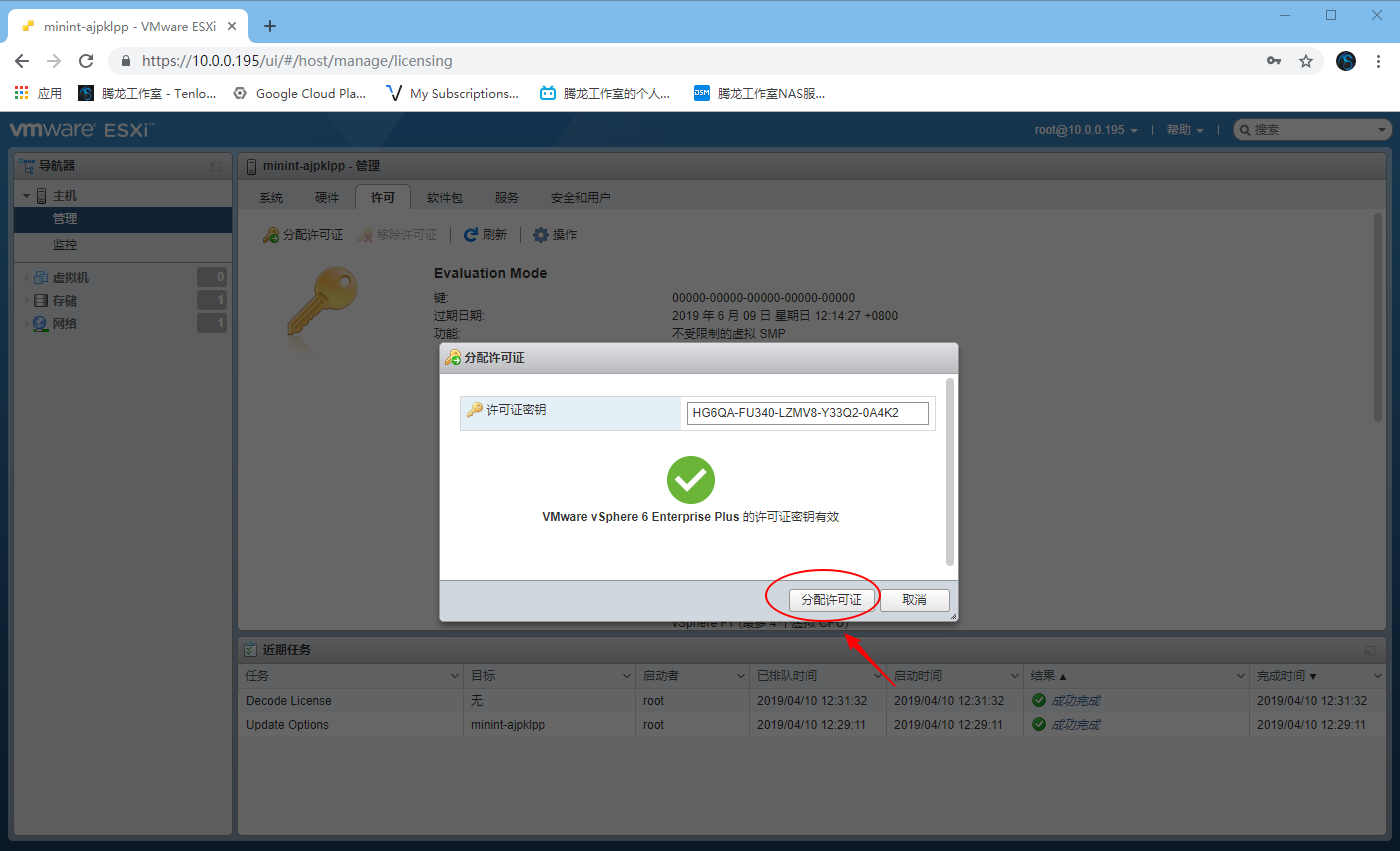Click the Virtual Machines (虚拟机) navigator icon
This screenshot has width=1400, height=851.
[x=41, y=277]
